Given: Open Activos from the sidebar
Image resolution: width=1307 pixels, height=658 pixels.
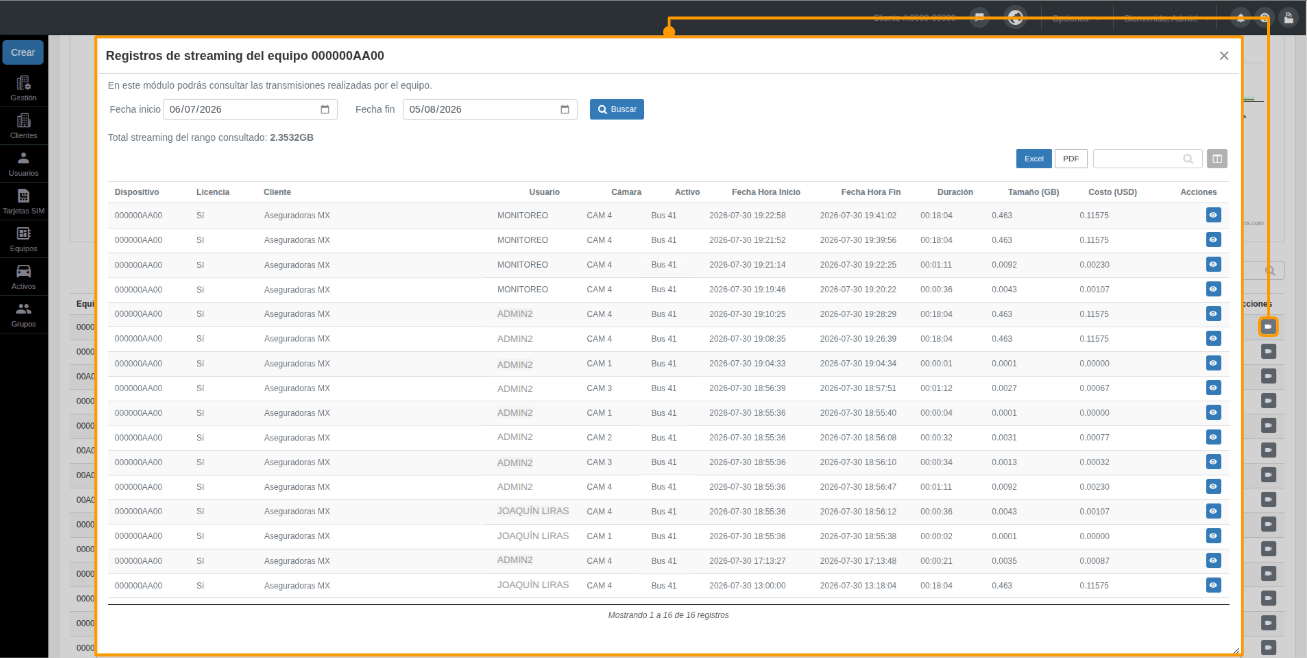Looking at the screenshot, I should [23, 277].
